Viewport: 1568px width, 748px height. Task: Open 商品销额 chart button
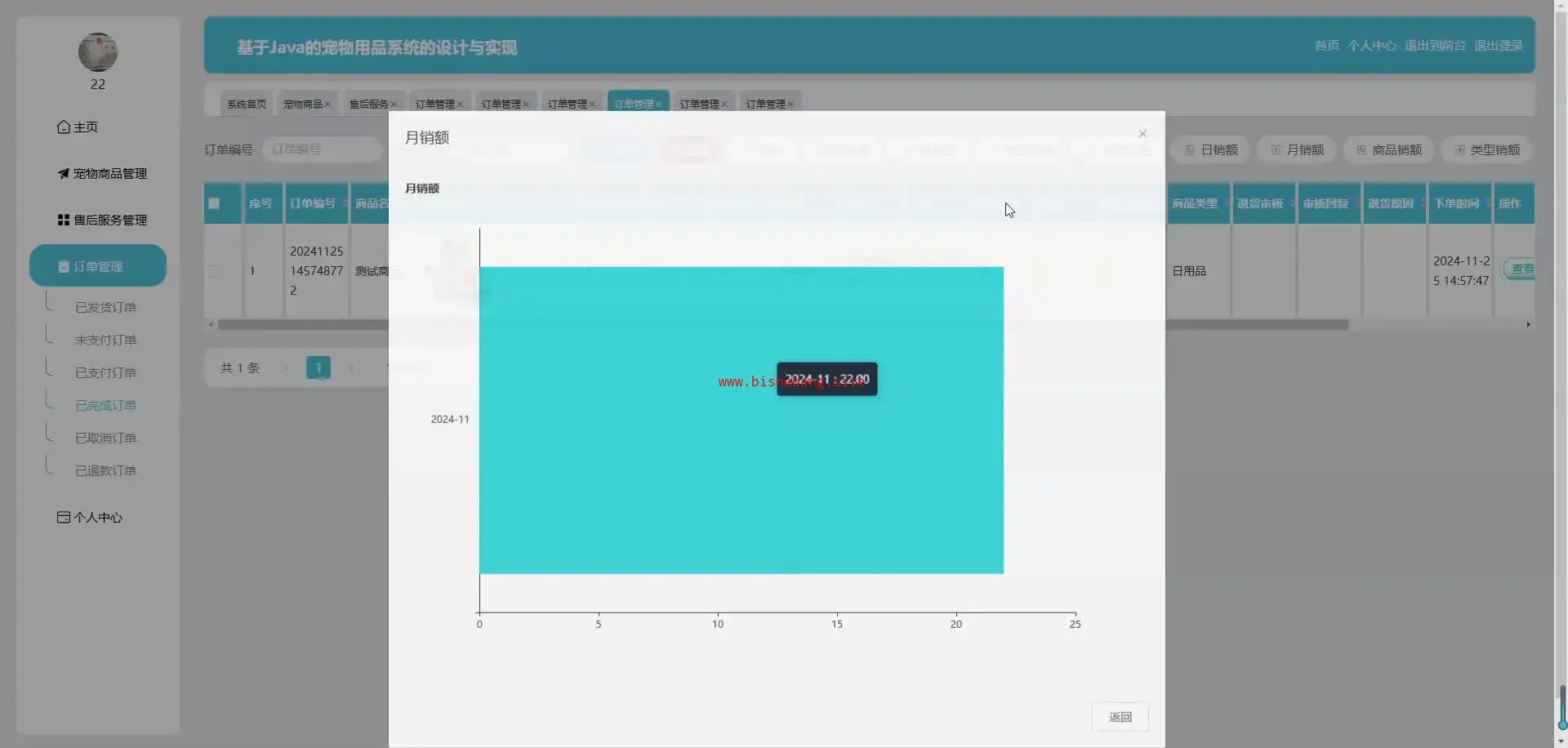[x=1390, y=149]
